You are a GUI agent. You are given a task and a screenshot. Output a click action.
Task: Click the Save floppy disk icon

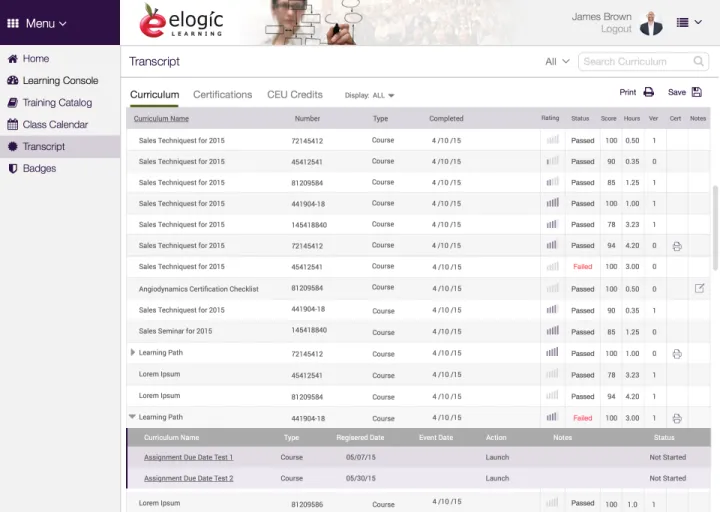(697, 92)
